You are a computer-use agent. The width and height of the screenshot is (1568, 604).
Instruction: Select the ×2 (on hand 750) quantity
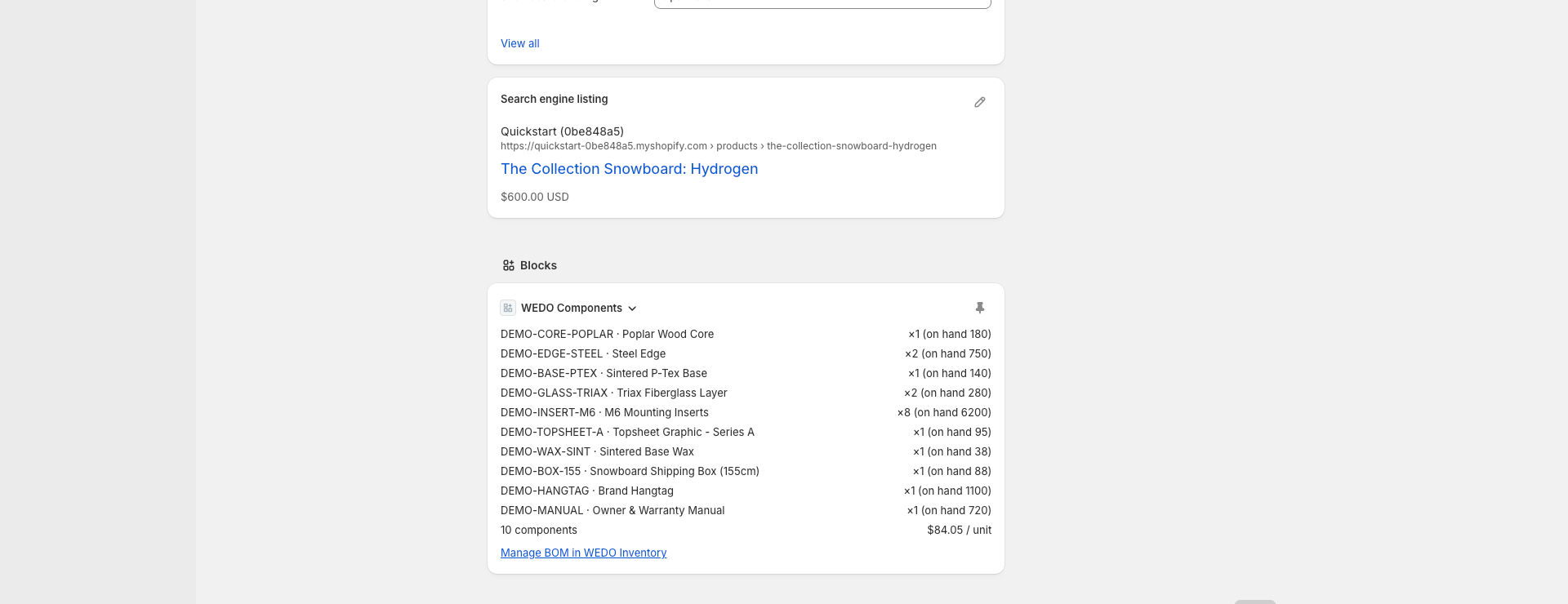tap(948, 353)
